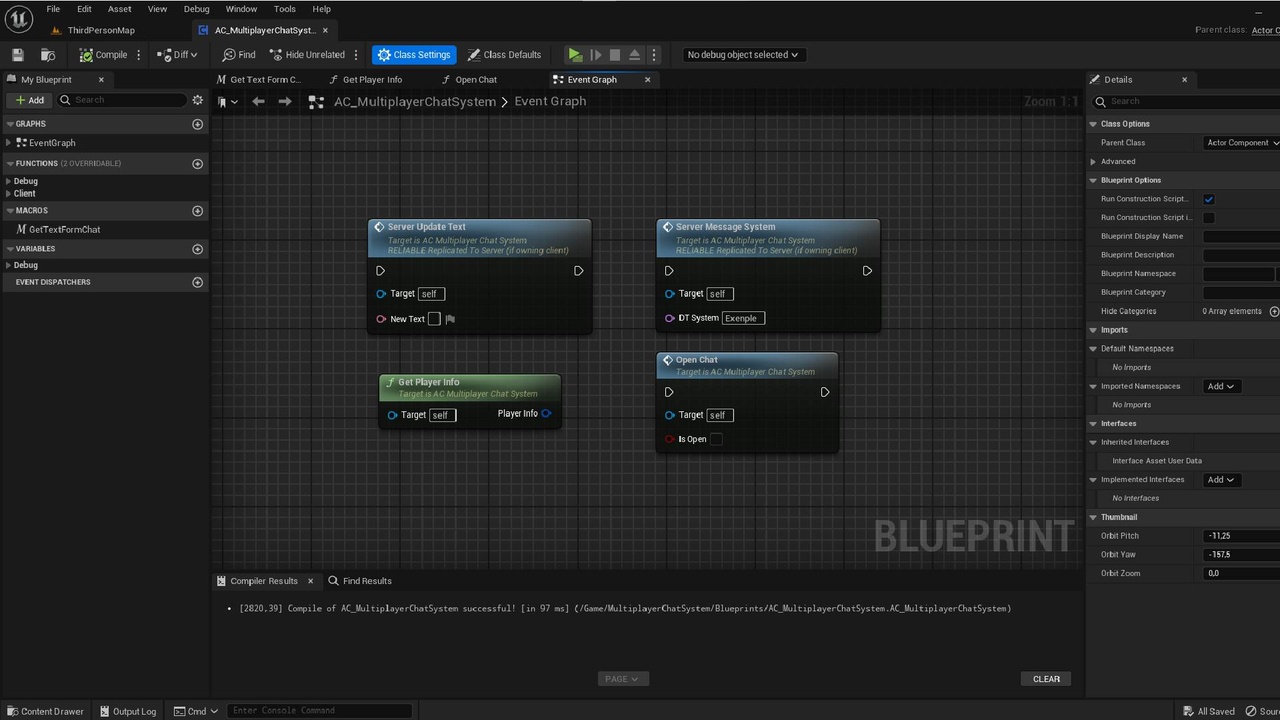Add a new graph with plus icon
This screenshot has width=1280, height=720.
(197, 124)
